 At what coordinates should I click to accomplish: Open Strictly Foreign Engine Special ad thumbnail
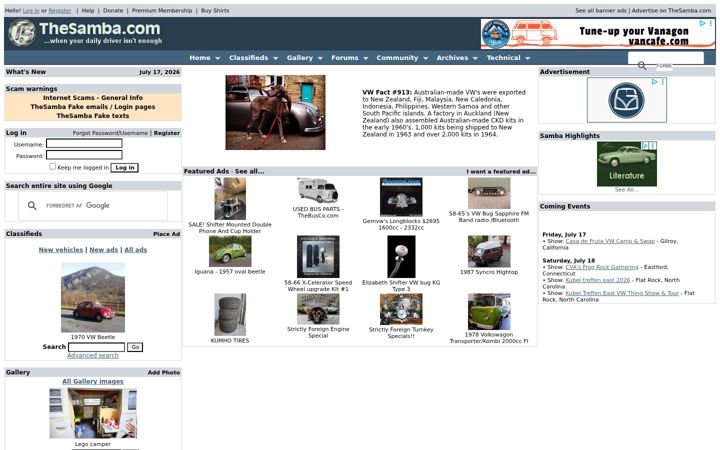click(318, 309)
